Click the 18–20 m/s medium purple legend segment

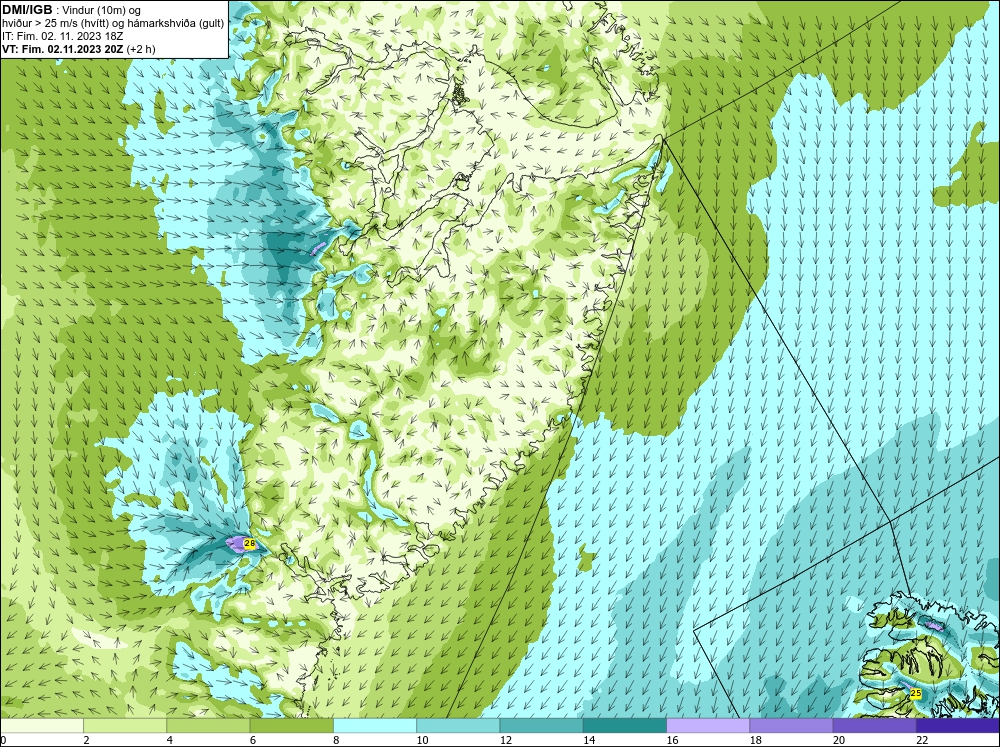click(x=791, y=725)
